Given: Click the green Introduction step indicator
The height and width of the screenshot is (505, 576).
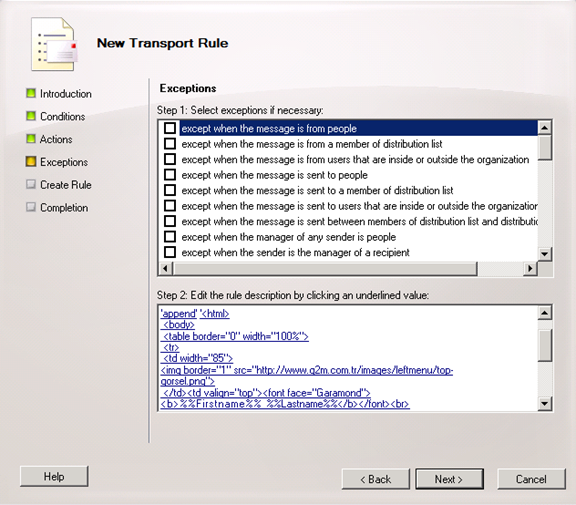Looking at the screenshot, I should (31, 93).
